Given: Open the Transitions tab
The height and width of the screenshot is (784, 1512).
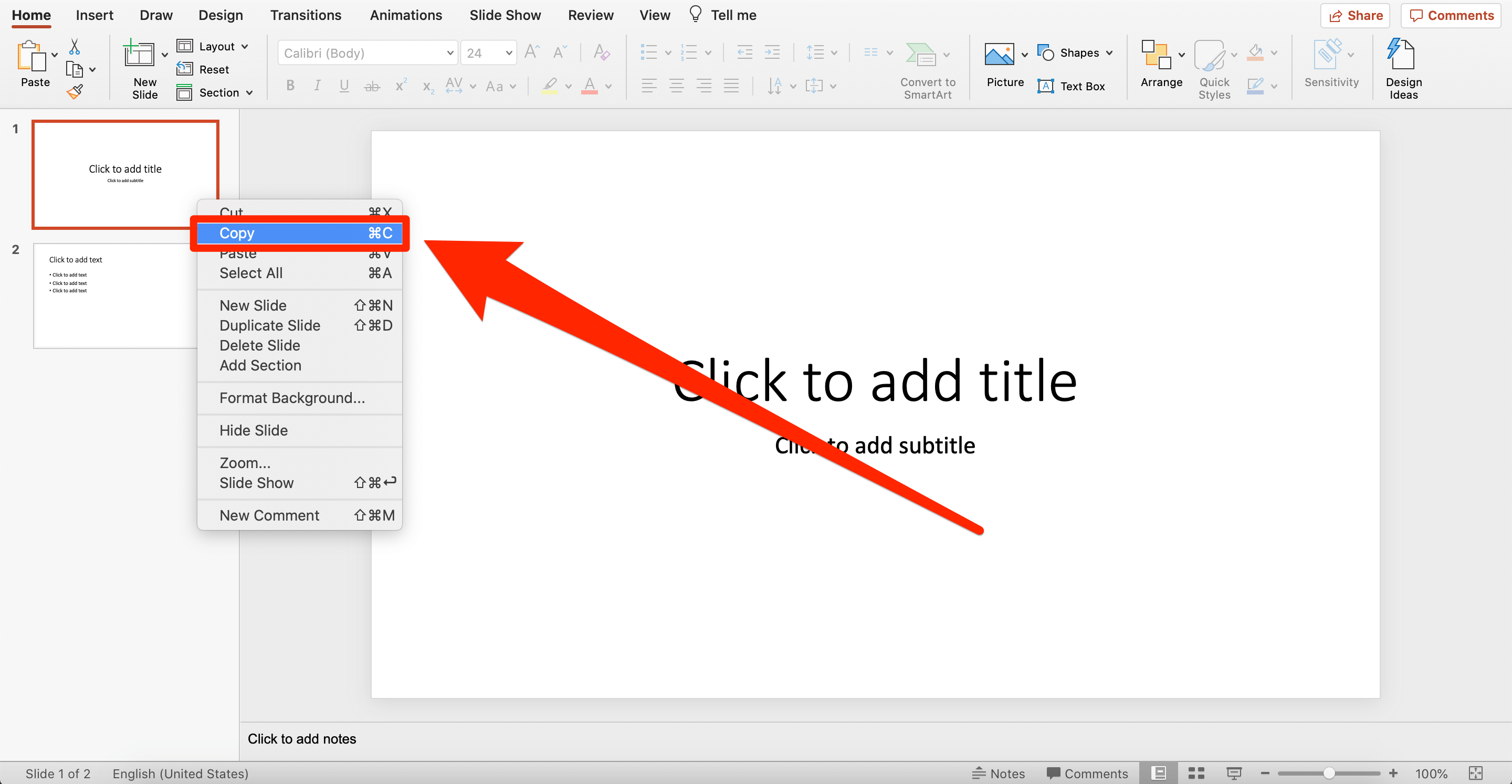Looking at the screenshot, I should pos(305,15).
